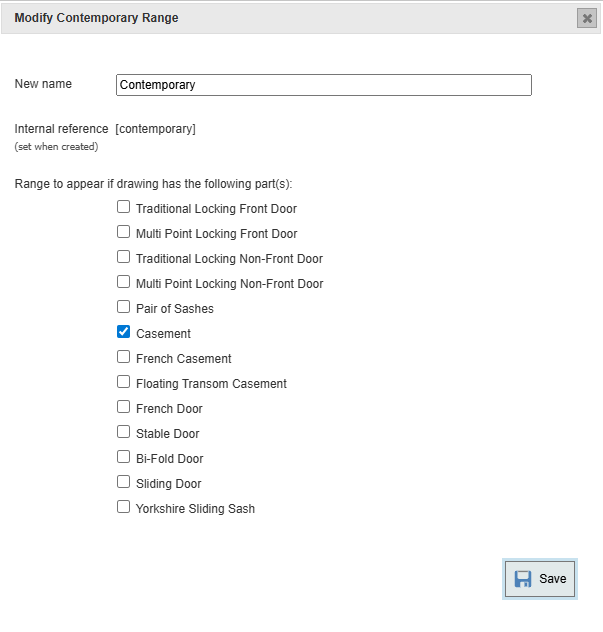
Task: Enable the French Casement checkbox
Action: tap(124, 357)
